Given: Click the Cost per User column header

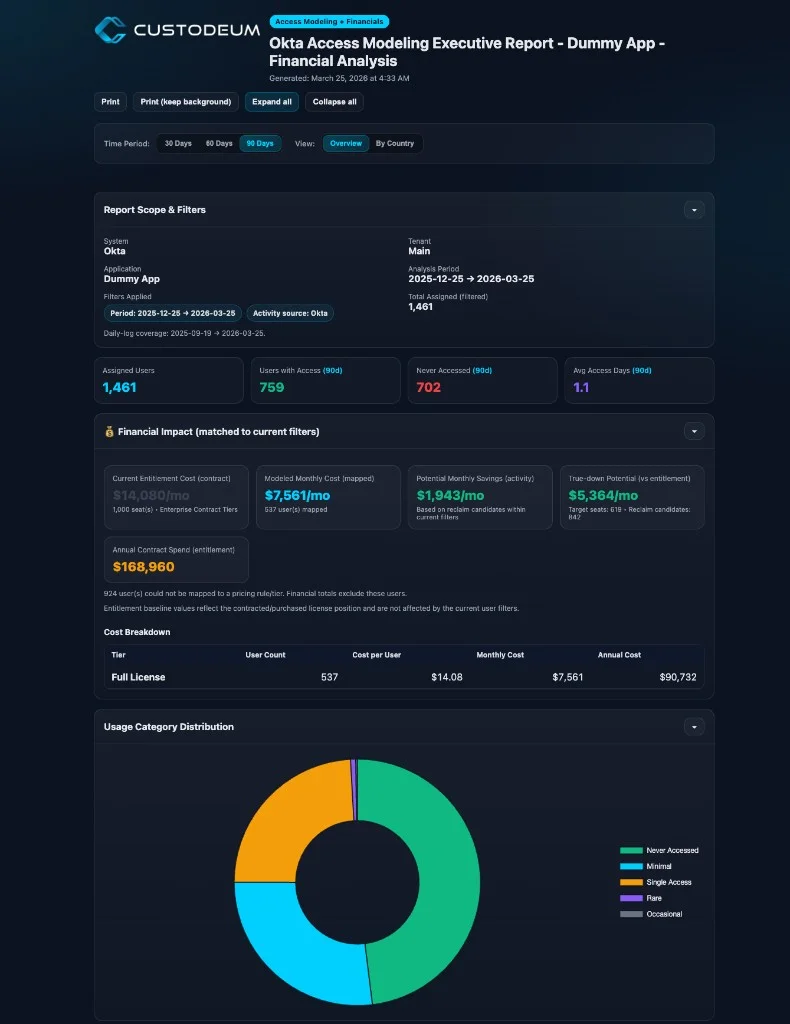Looking at the screenshot, I should [x=377, y=655].
